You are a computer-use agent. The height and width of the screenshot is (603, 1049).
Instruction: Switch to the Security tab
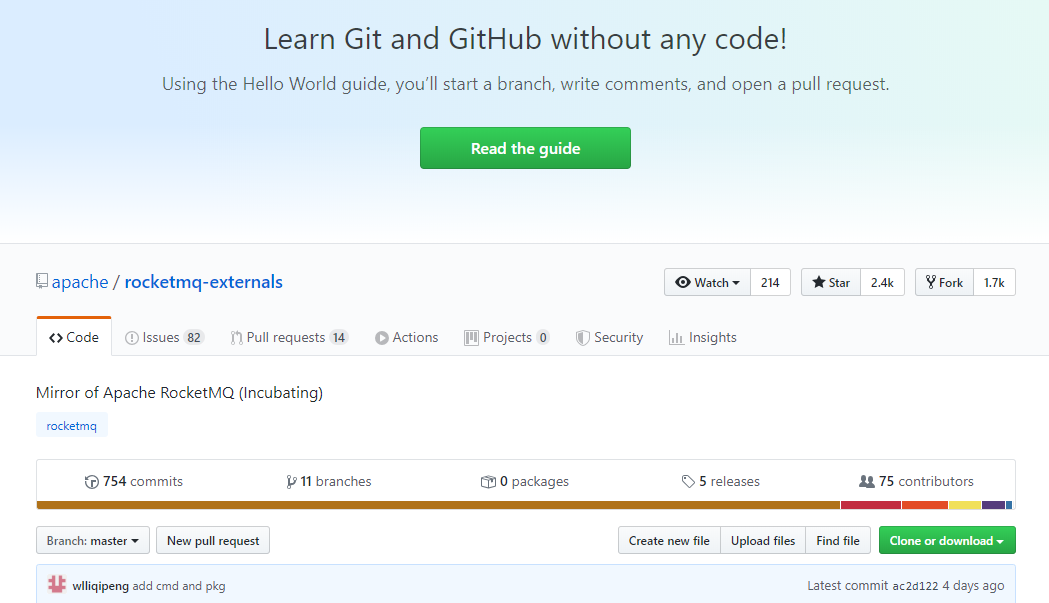pos(609,337)
